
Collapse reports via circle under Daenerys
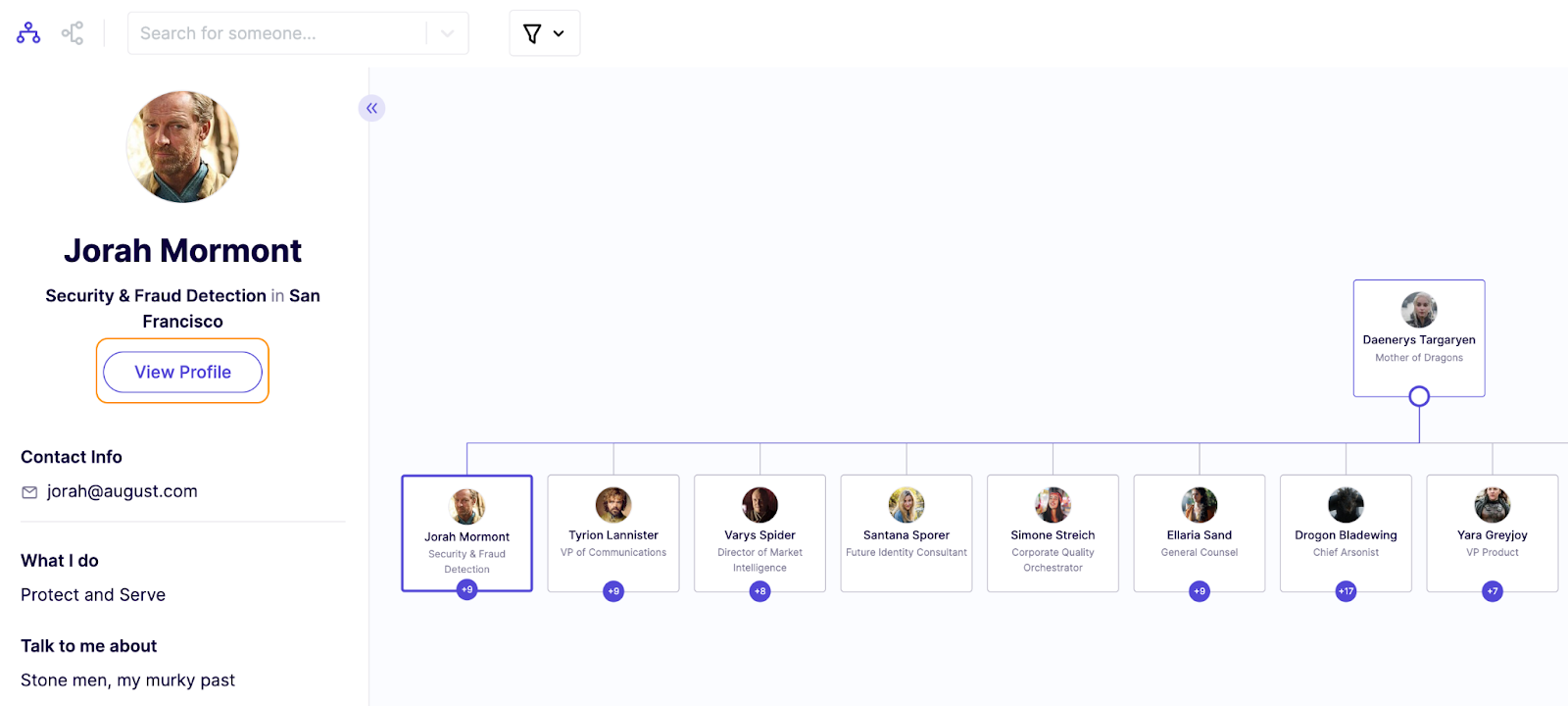click(x=1419, y=396)
